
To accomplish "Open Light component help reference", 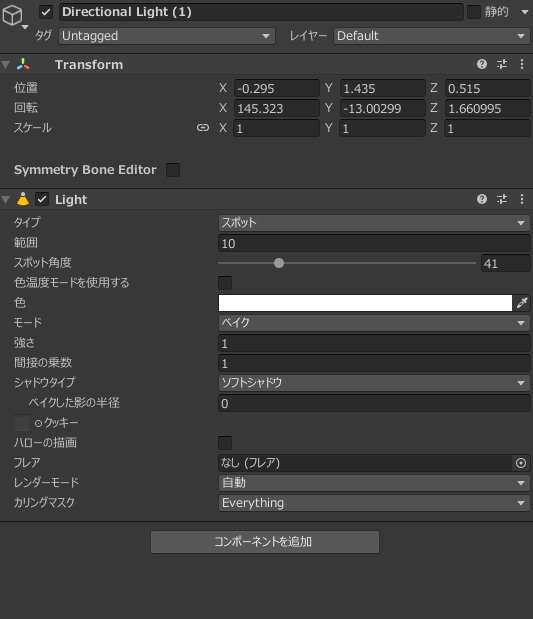I will tap(482, 199).
